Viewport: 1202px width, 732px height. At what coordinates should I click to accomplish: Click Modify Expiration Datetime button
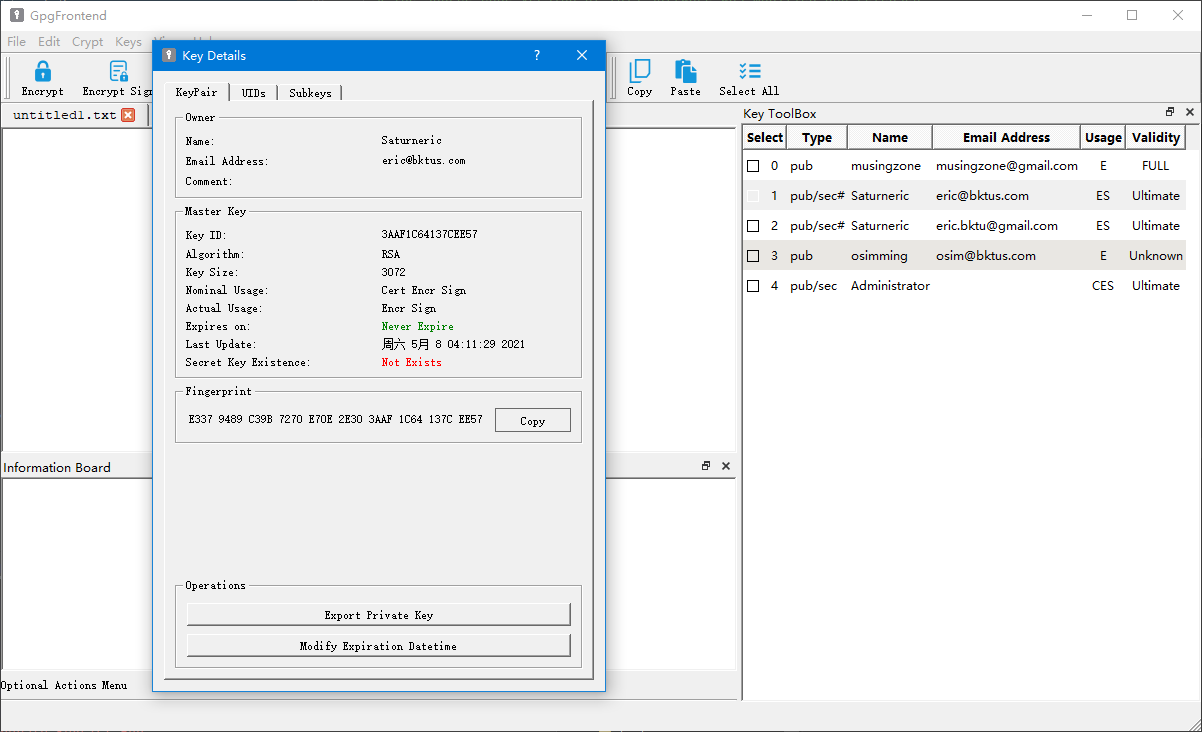[379, 646]
